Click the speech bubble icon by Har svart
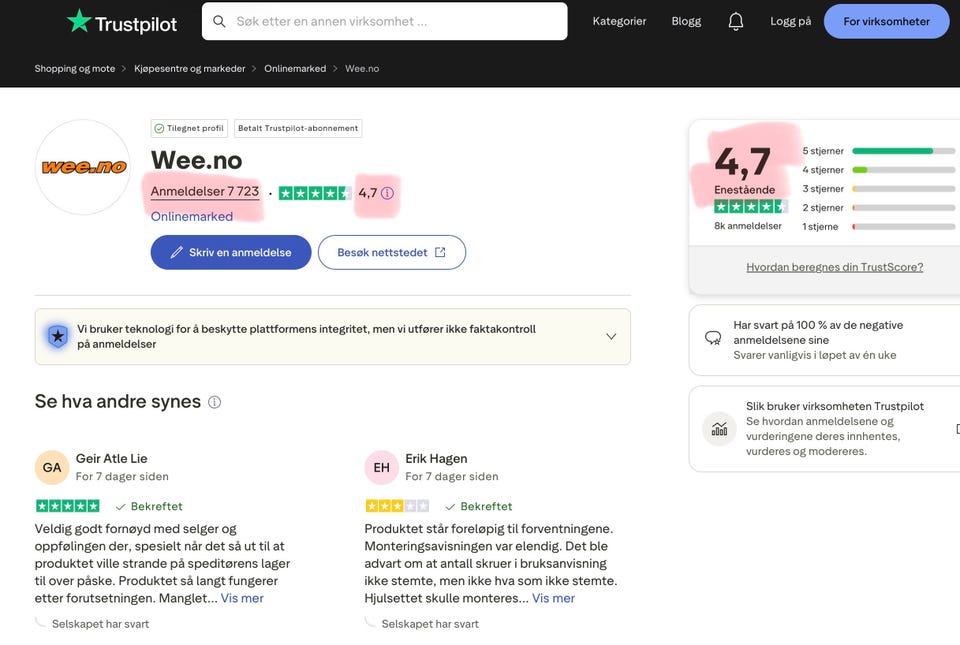The height and width of the screenshot is (645, 960). tap(713, 338)
